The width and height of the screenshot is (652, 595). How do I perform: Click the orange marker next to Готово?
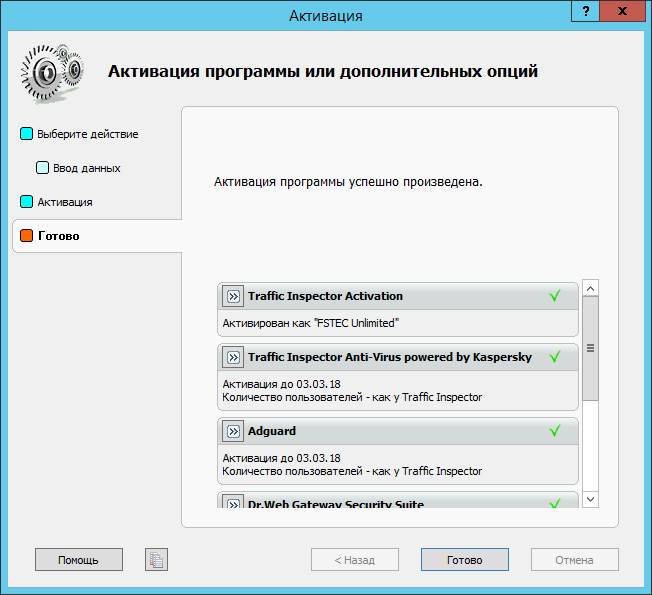[x=27, y=236]
